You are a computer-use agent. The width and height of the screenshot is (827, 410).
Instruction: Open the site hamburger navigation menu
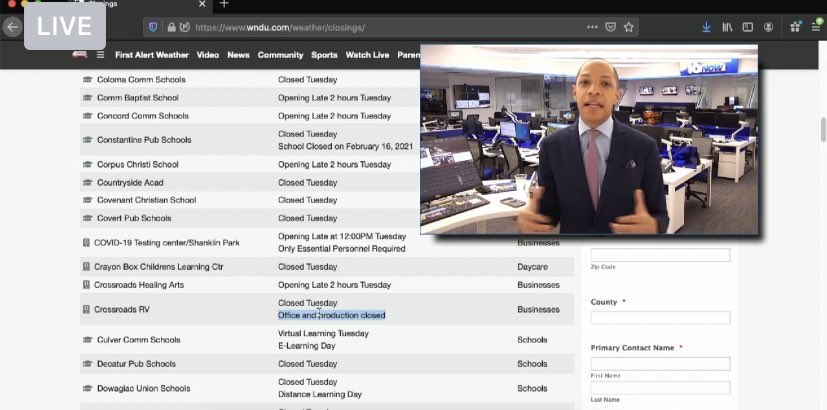pyautogui.click(x=100, y=54)
